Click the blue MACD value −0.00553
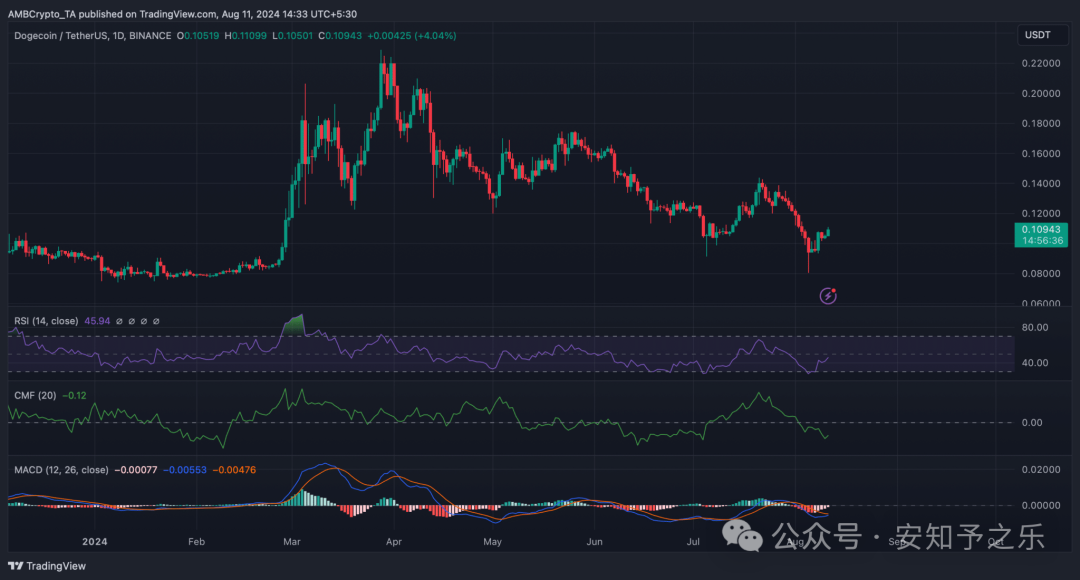Viewport: 1080px width, 580px height. pos(185,470)
